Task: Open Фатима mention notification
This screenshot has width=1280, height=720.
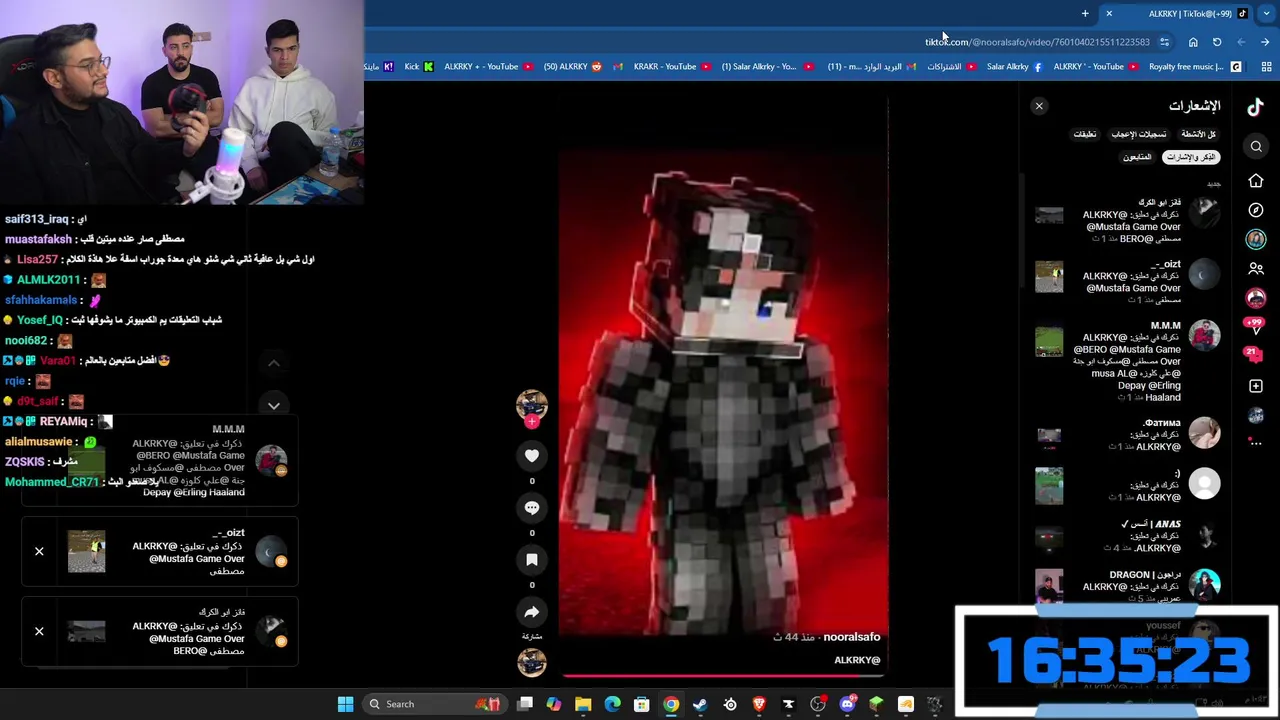Action: pyautogui.click(x=1127, y=435)
